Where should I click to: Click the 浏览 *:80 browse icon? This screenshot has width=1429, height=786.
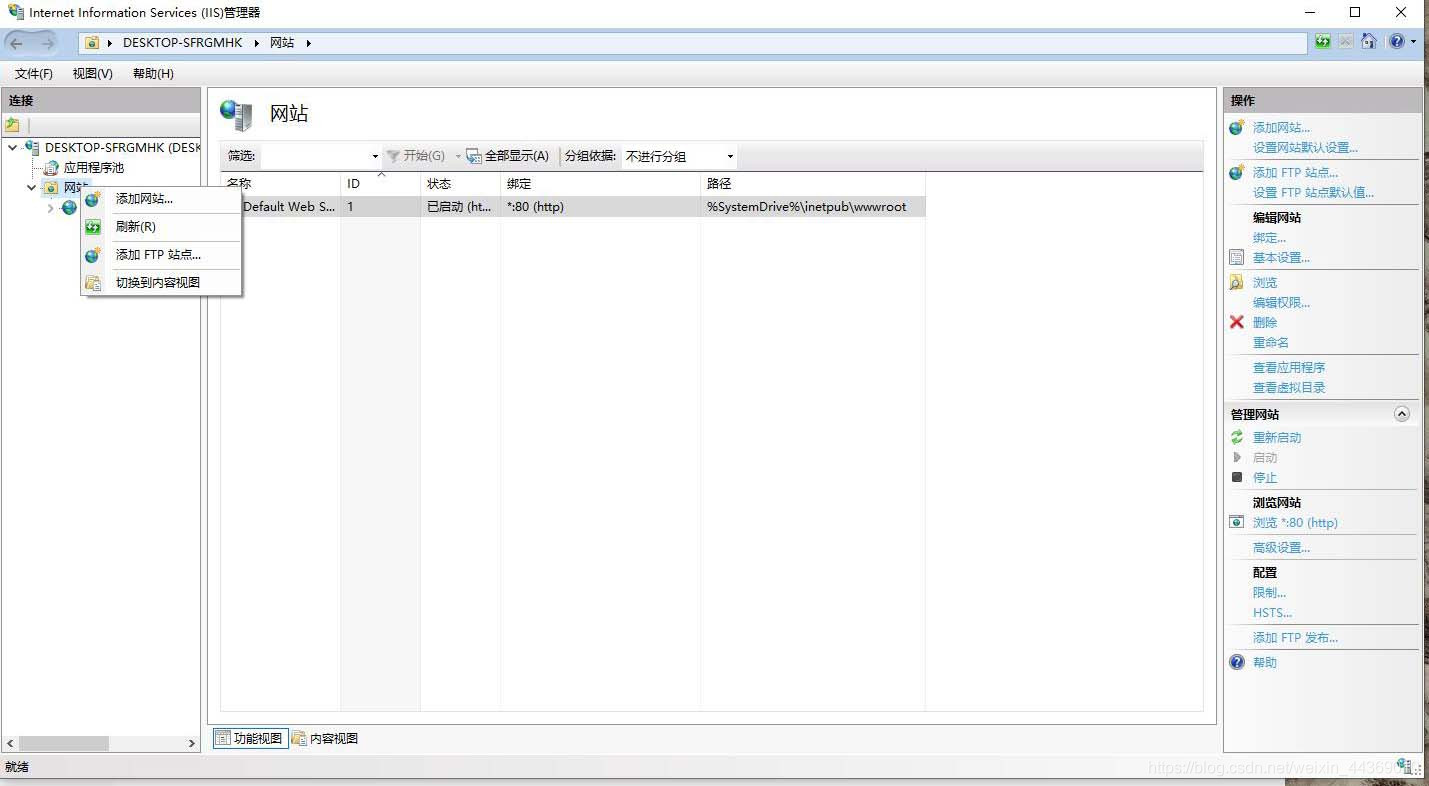1237,522
